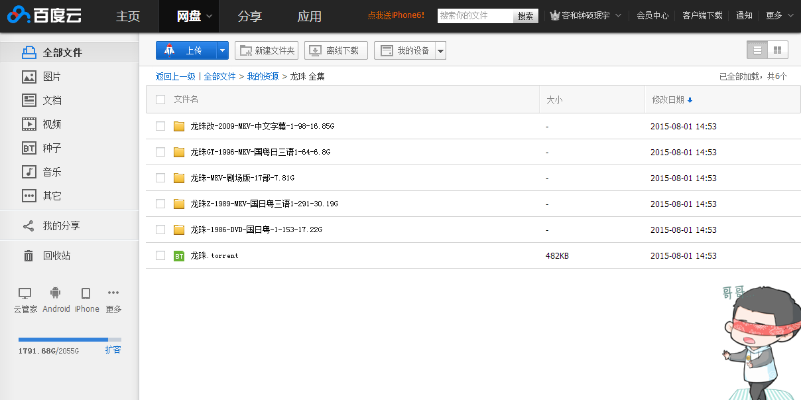Open the 音乐 (Music) sidebar icon
The width and height of the screenshot is (801, 400).
(29, 172)
